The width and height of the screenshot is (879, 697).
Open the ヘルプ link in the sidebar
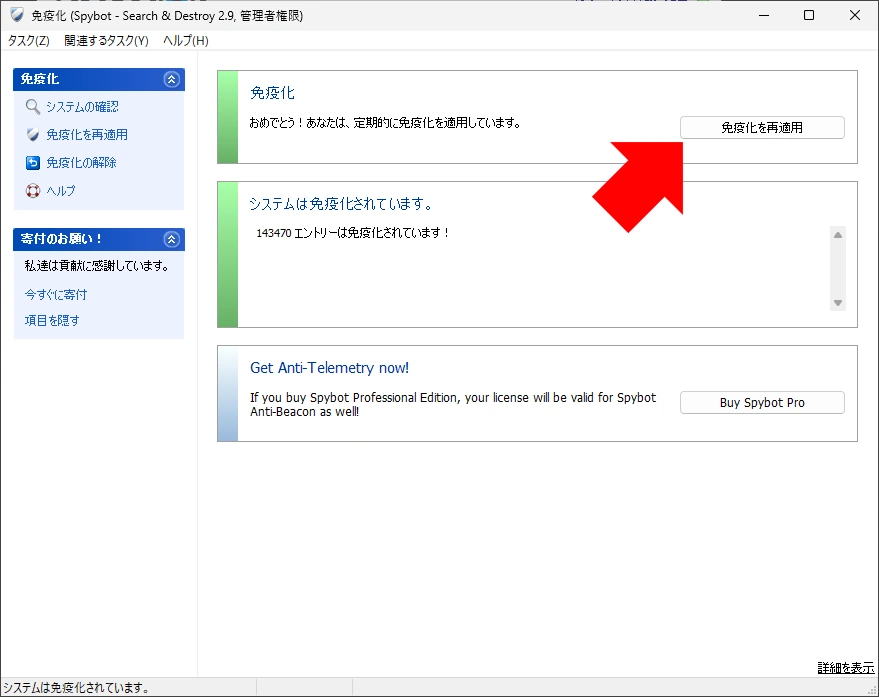(61, 191)
